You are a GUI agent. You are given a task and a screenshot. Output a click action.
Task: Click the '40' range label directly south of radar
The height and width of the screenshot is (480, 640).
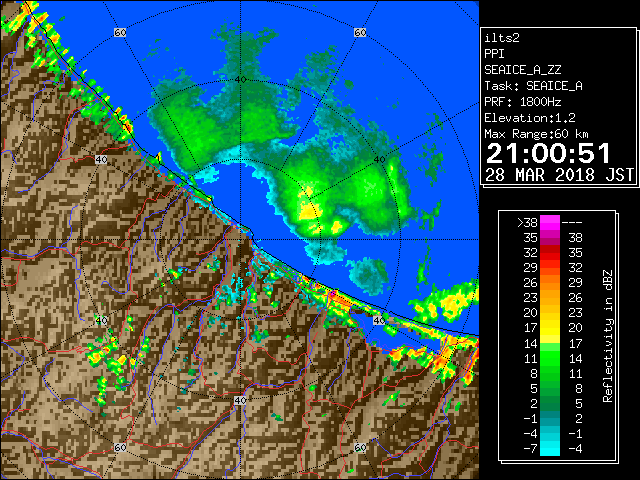240,400
